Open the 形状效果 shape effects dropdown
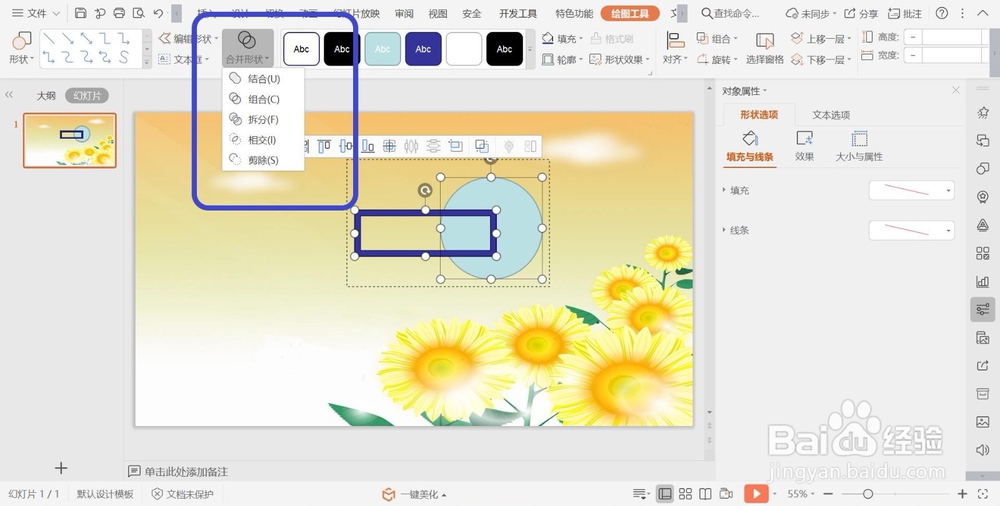Image resolution: width=1000 pixels, height=506 pixels. 619,59
